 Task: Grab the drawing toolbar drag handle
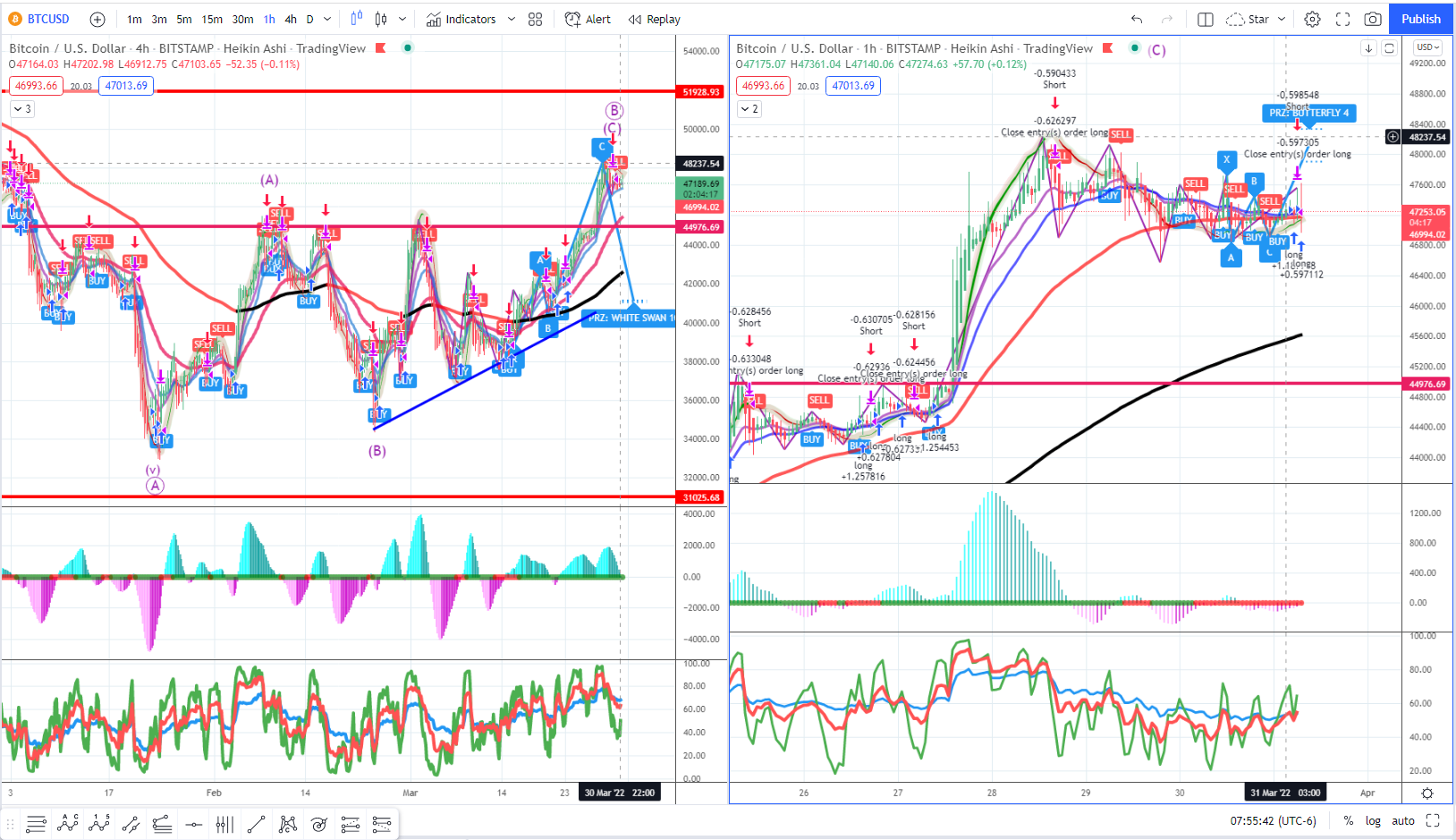coord(12,824)
